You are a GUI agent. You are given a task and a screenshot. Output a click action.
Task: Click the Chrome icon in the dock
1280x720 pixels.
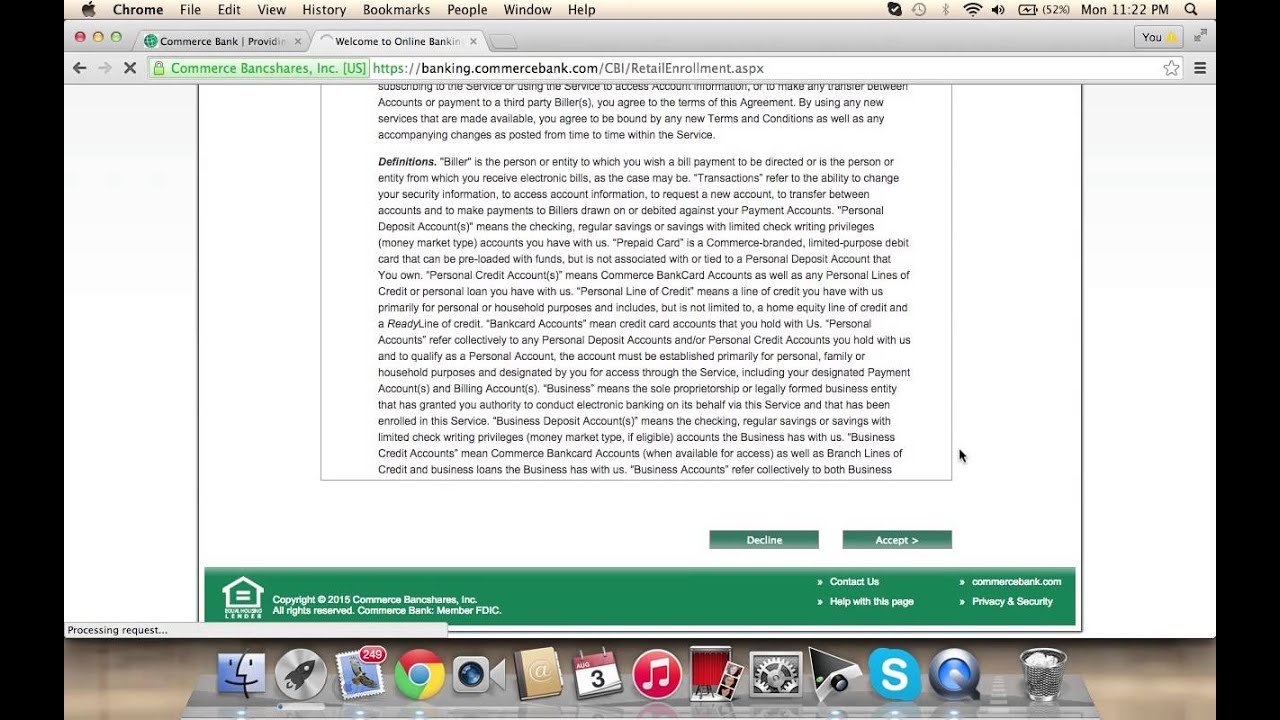419,676
